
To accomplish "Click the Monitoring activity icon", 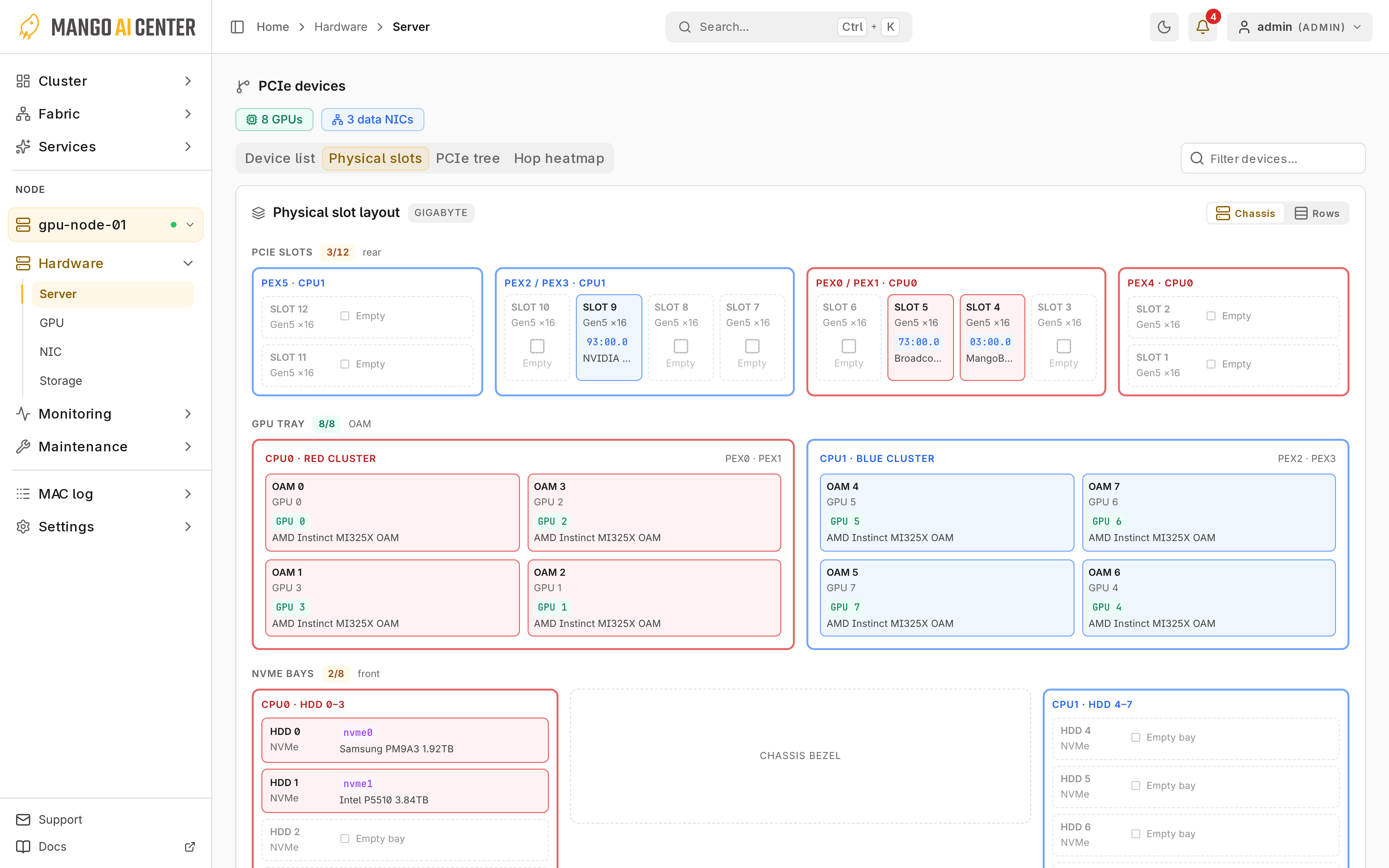I will click(x=23, y=413).
